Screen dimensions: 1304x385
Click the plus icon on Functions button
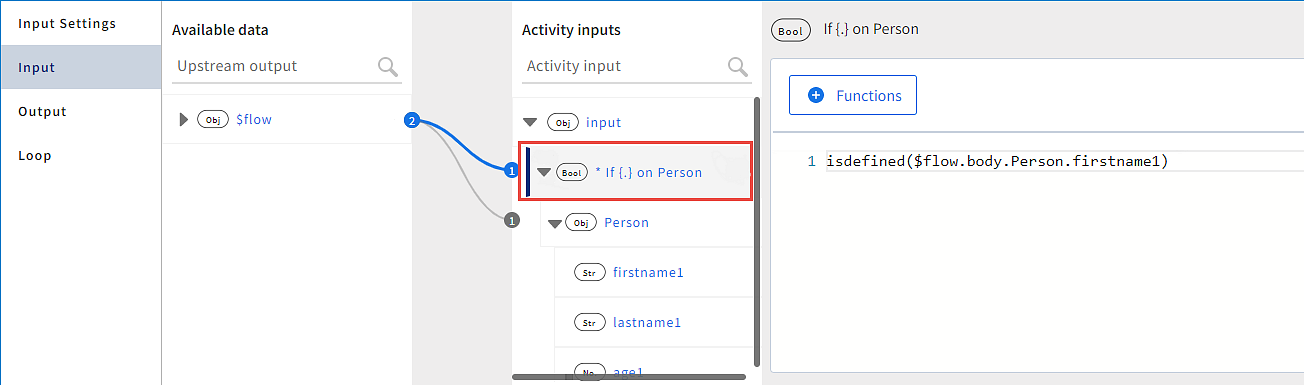(x=816, y=96)
